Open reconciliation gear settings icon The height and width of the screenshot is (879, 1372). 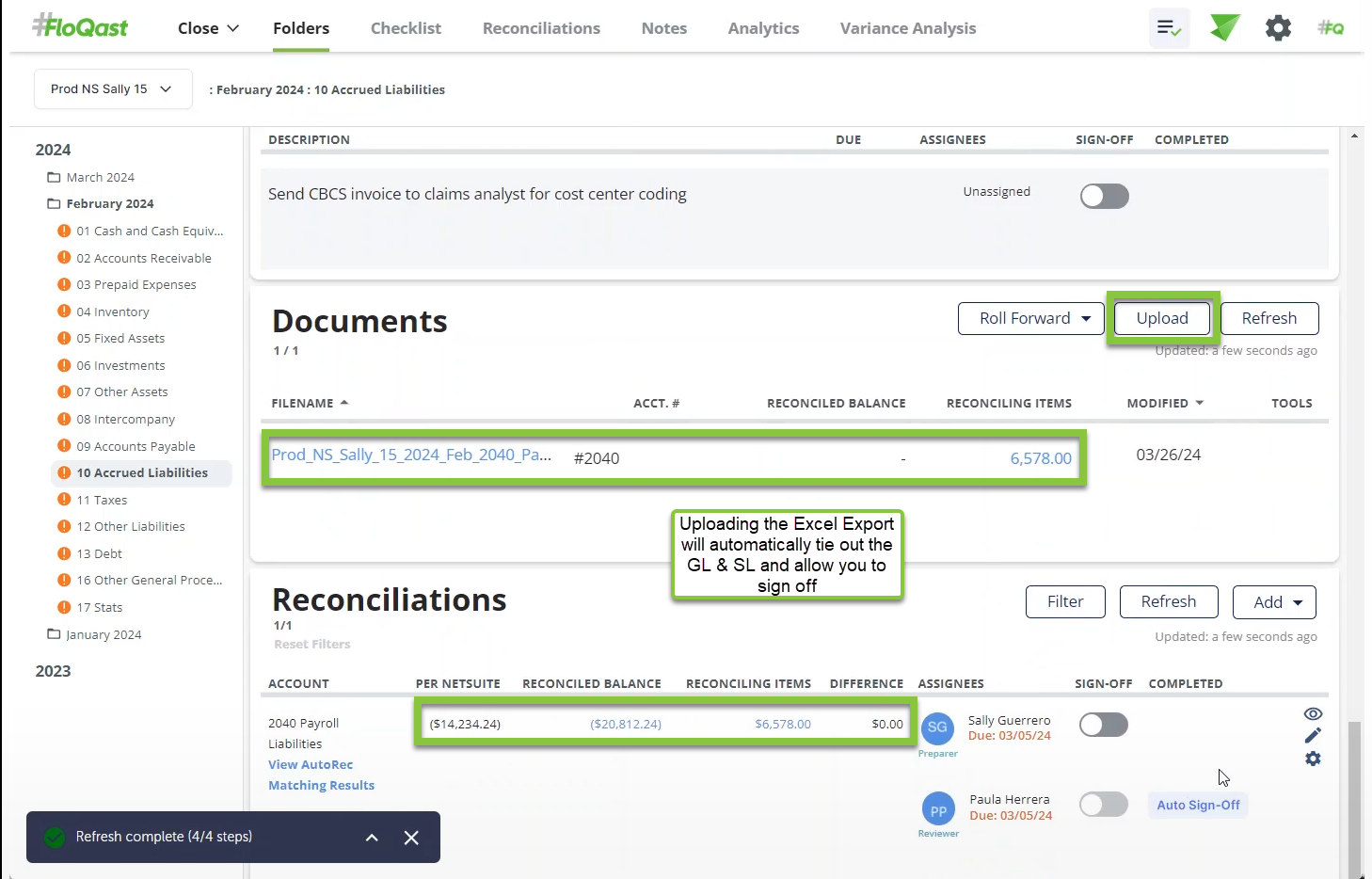[1313, 759]
